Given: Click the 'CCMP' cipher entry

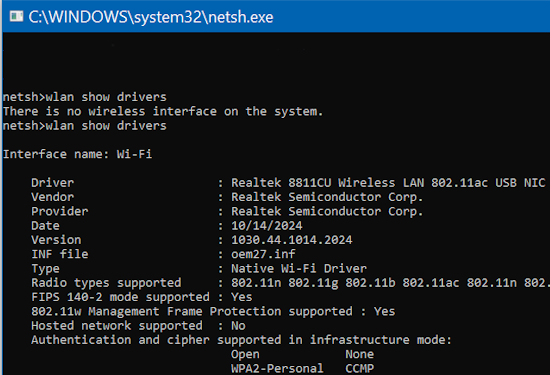Looking at the screenshot, I should click(x=360, y=369).
